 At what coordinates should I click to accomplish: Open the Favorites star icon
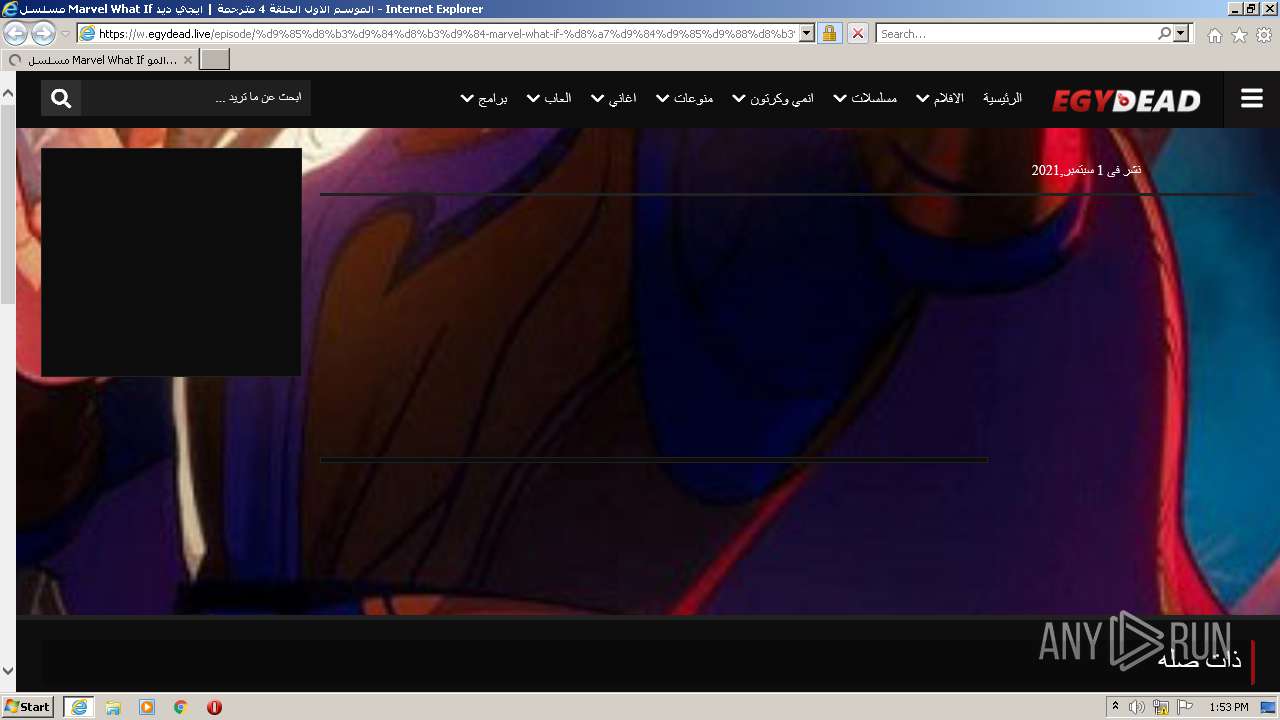pos(1239,35)
